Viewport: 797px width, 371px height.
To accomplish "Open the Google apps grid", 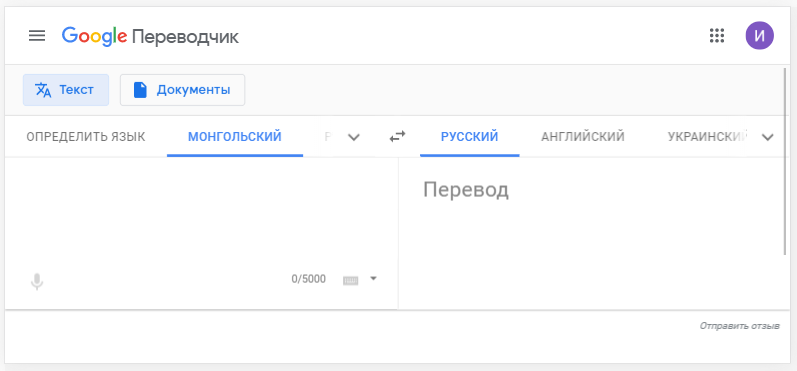I will coord(716,36).
